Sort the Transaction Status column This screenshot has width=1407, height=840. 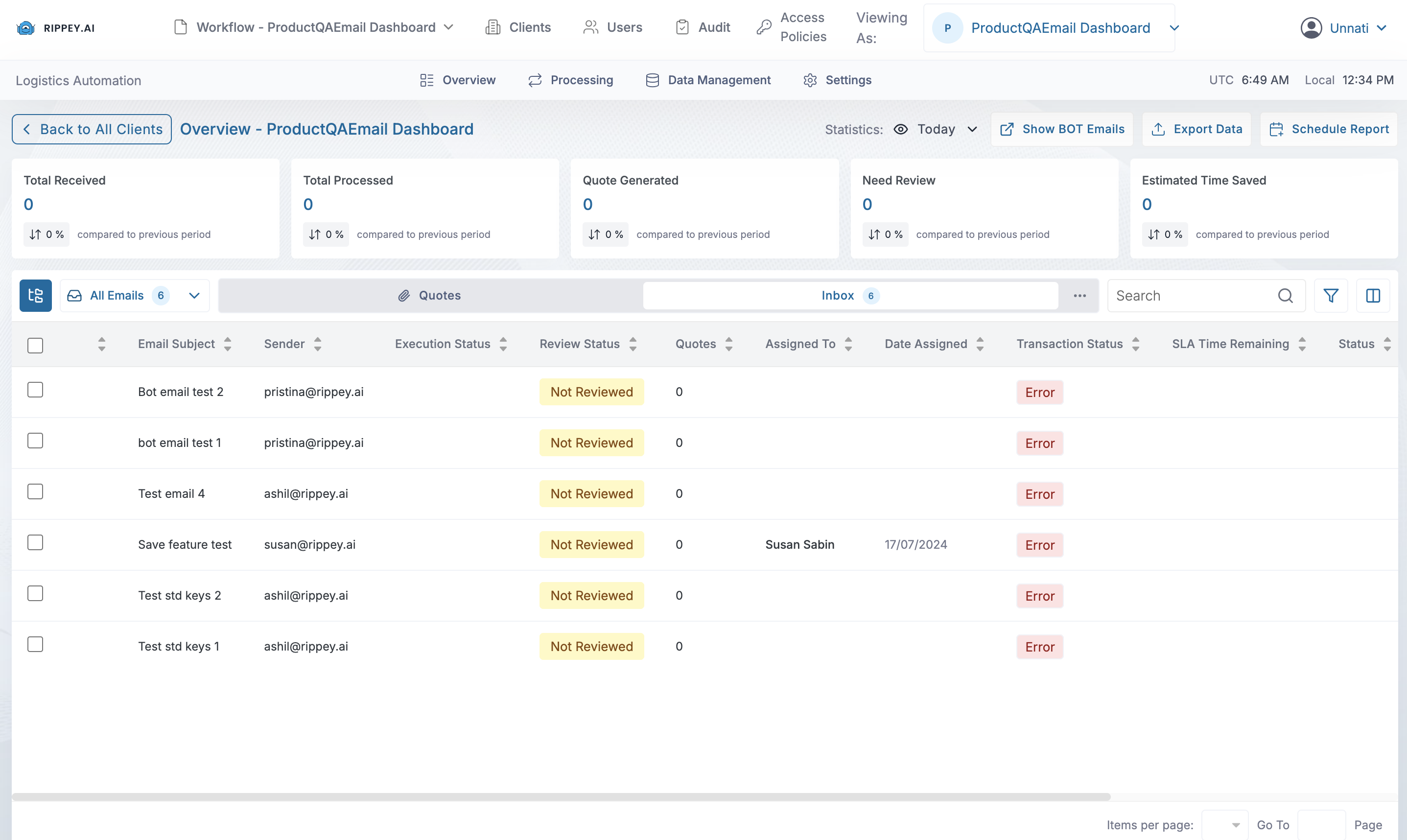pyautogui.click(x=1135, y=344)
